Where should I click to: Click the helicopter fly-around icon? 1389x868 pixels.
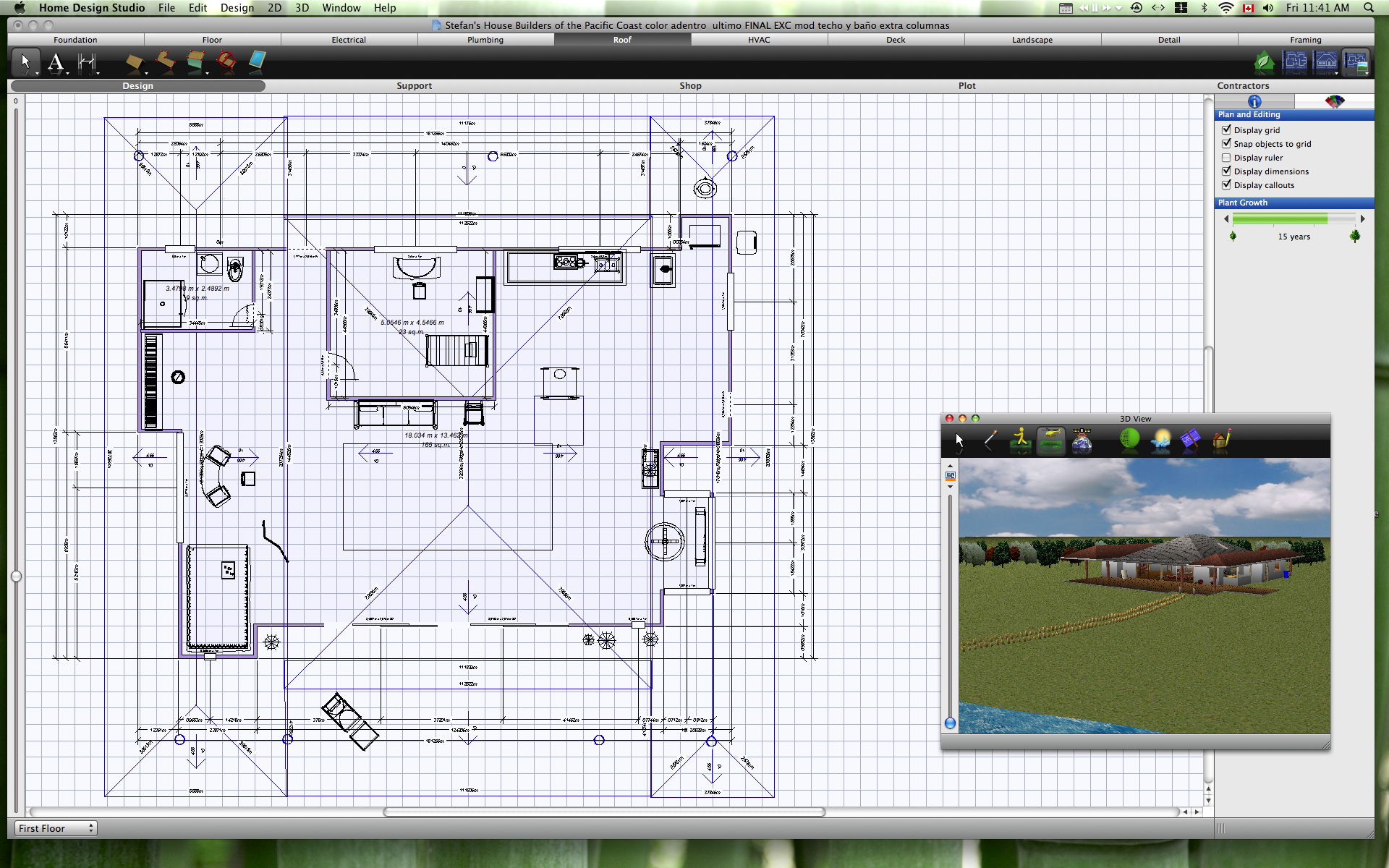1050,439
